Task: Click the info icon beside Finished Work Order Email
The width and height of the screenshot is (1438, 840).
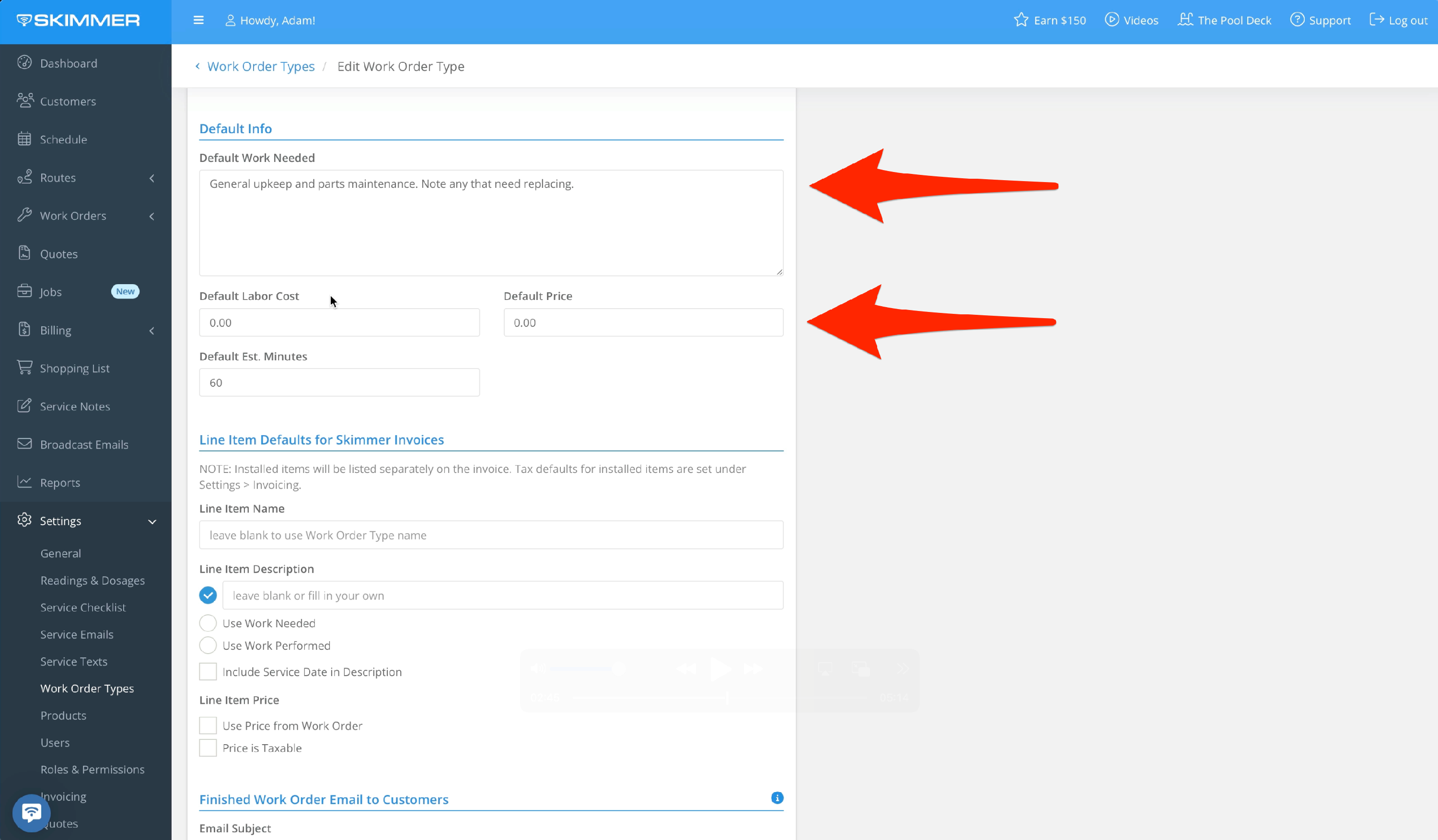Action: point(777,798)
